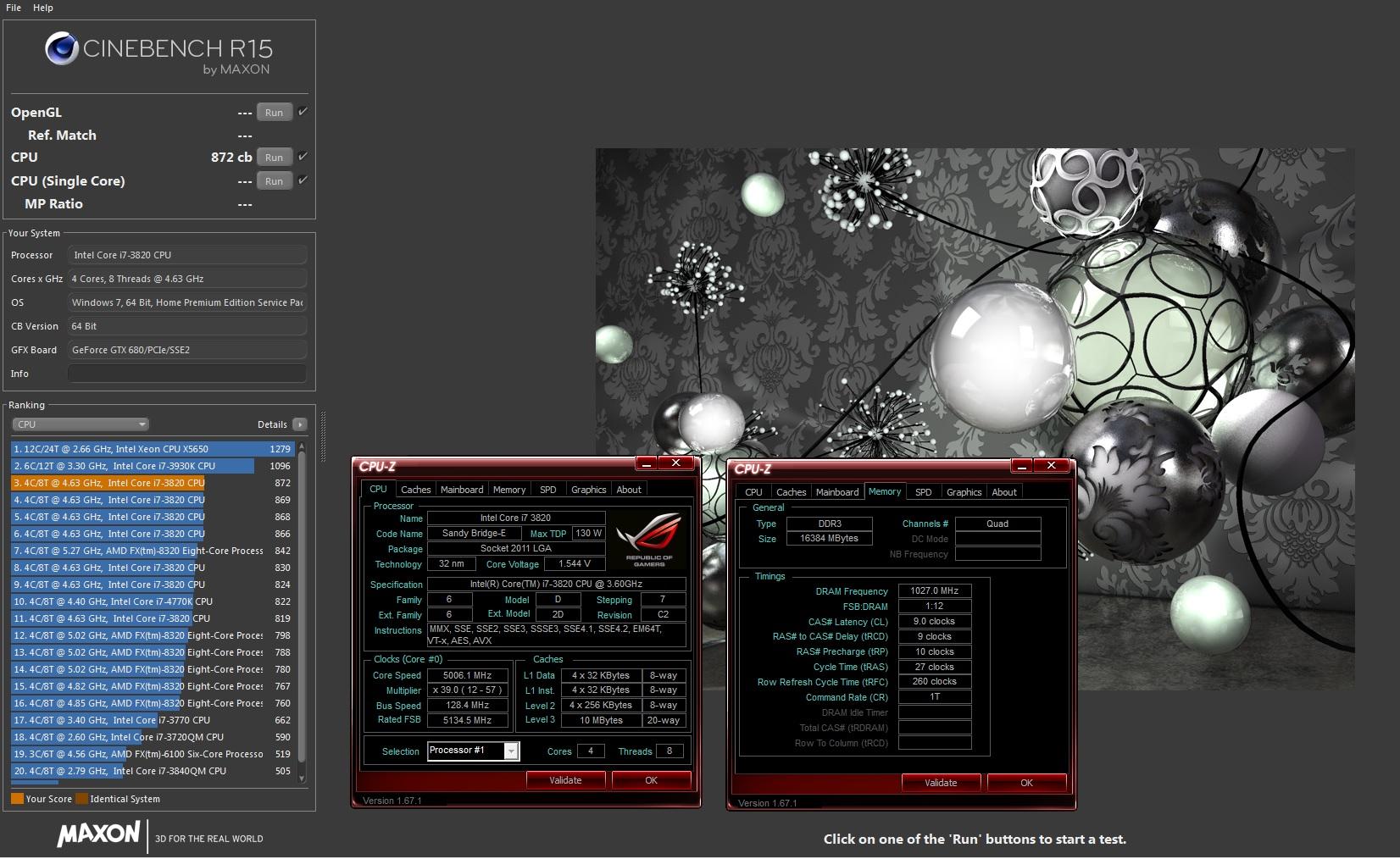This screenshot has height=859, width=1400.
Task: Switch to Graphics tab in right CPU-Z
Action: tap(964, 492)
